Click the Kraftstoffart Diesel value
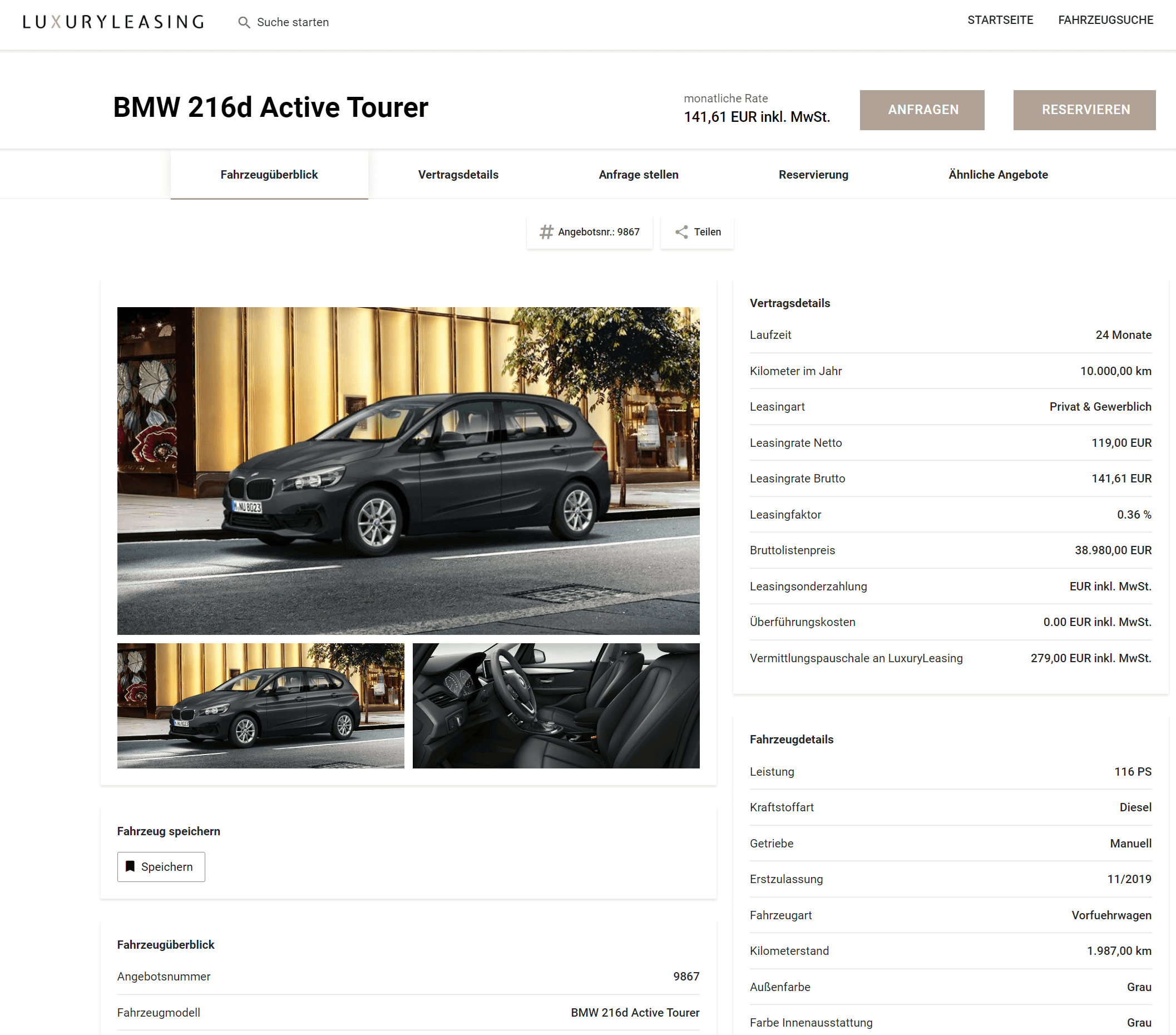This screenshot has height=1035, width=1176. pos(1135,807)
